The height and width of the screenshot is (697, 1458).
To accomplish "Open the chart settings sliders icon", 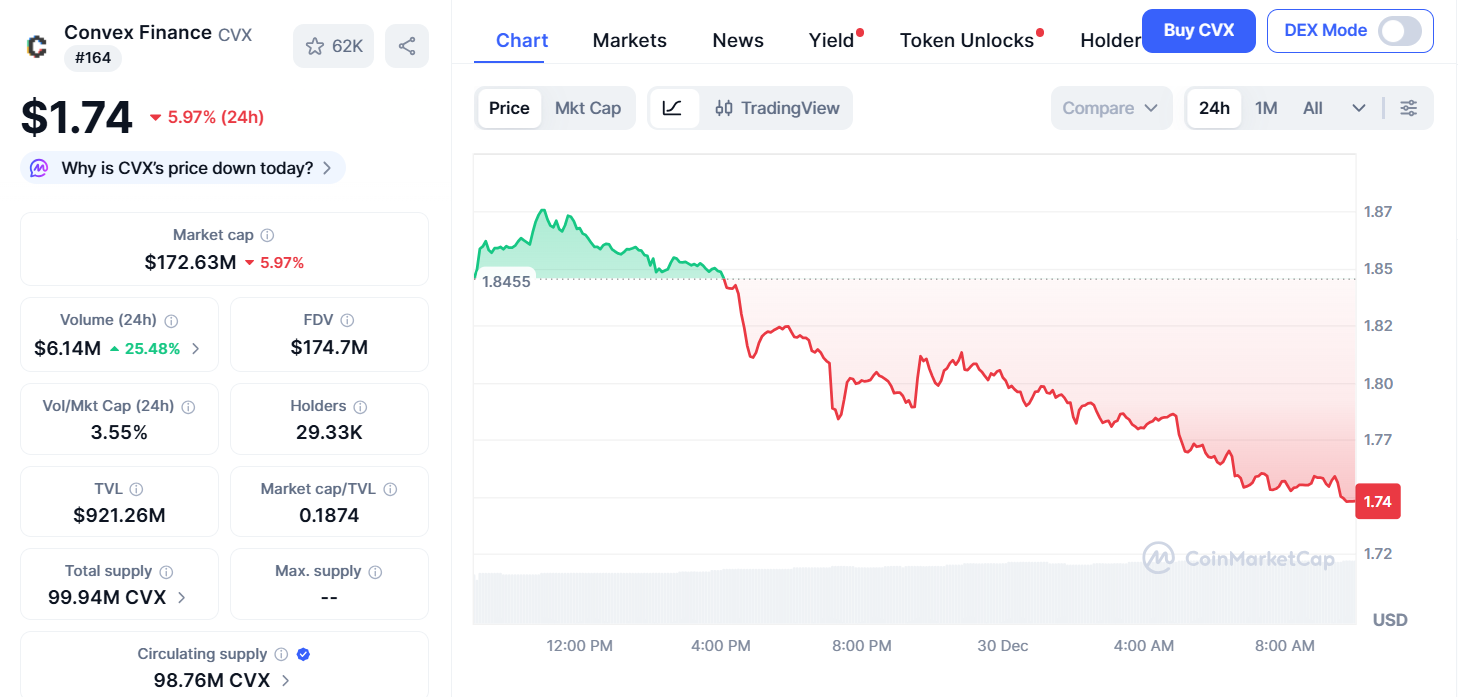I will point(1409,108).
